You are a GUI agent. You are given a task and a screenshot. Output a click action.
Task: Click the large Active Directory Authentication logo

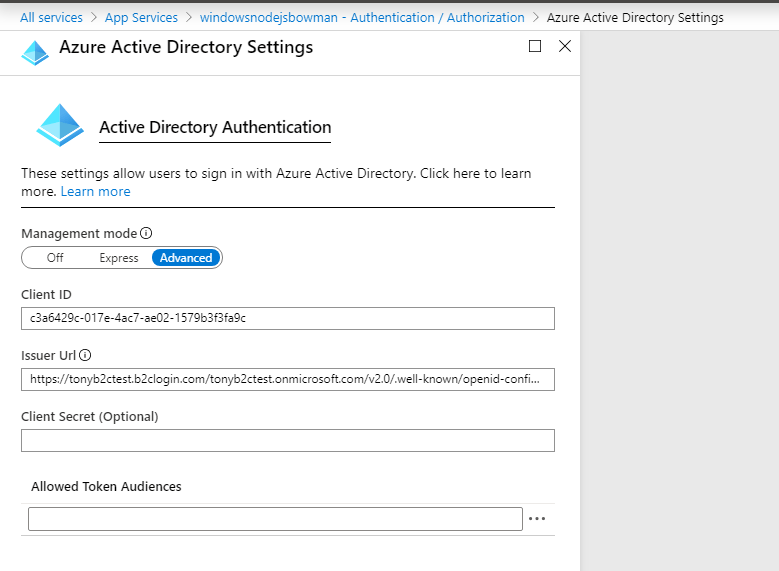point(60,125)
